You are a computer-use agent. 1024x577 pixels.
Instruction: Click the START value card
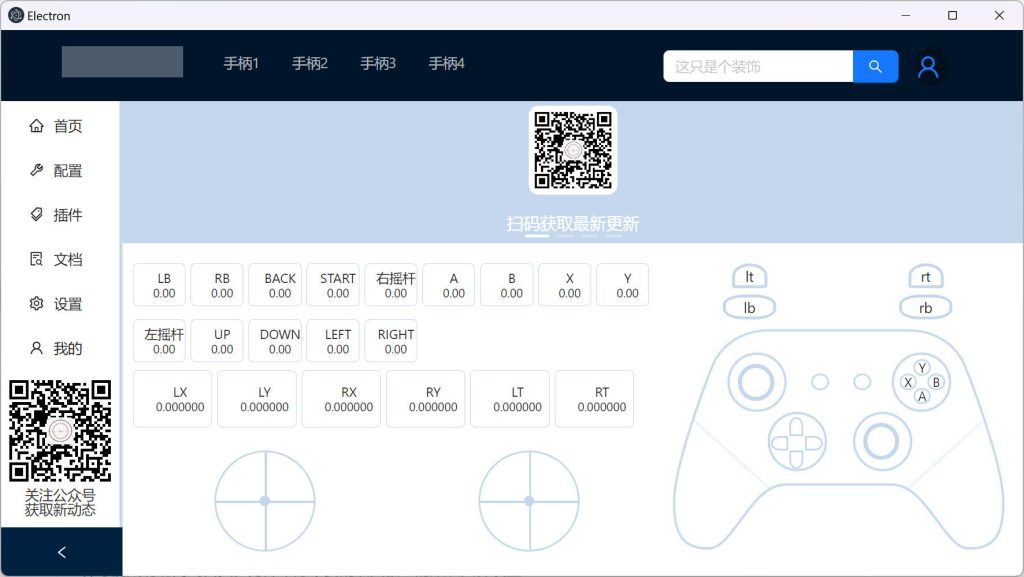coord(333,285)
